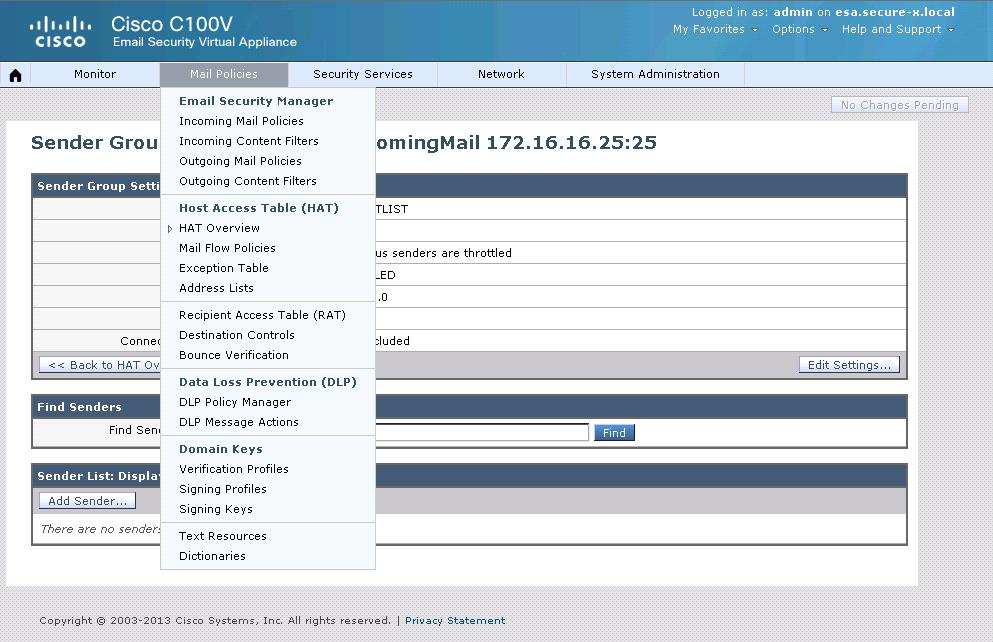The width and height of the screenshot is (993, 642).
Task: Click the Host Access Table (HAT) heading
Action: point(259,208)
